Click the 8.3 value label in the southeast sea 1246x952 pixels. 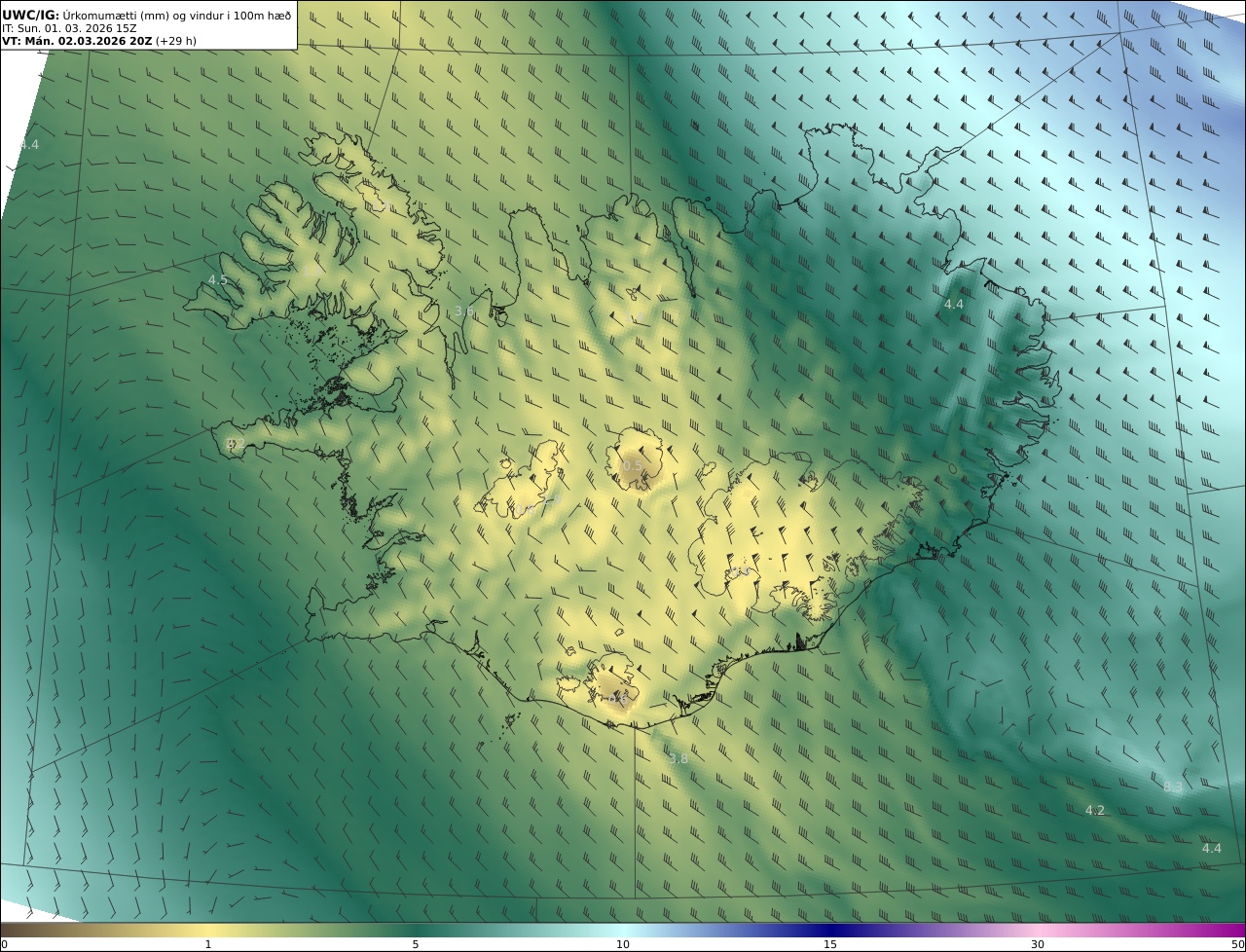(x=1173, y=787)
